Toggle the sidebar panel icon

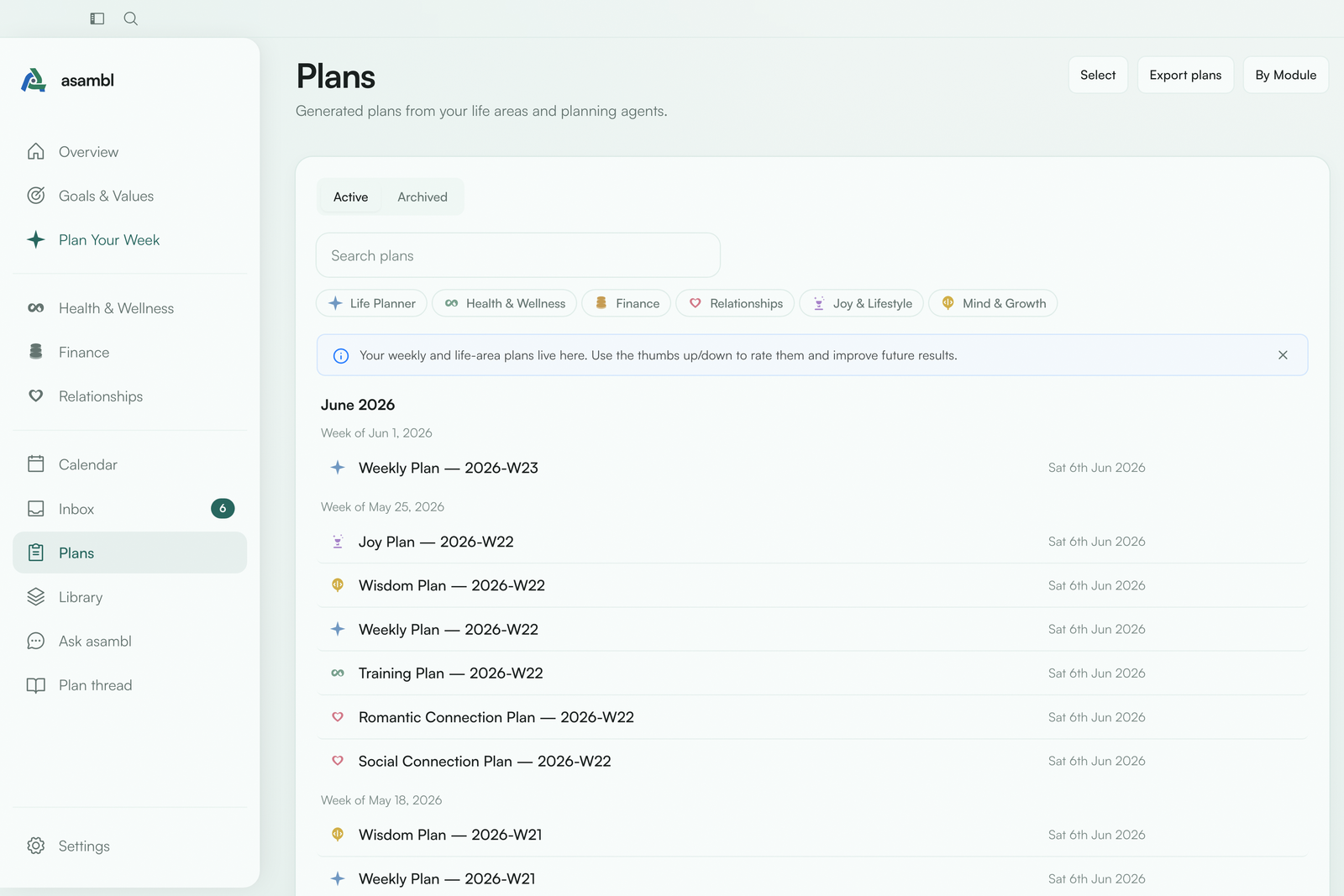[x=97, y=18]
